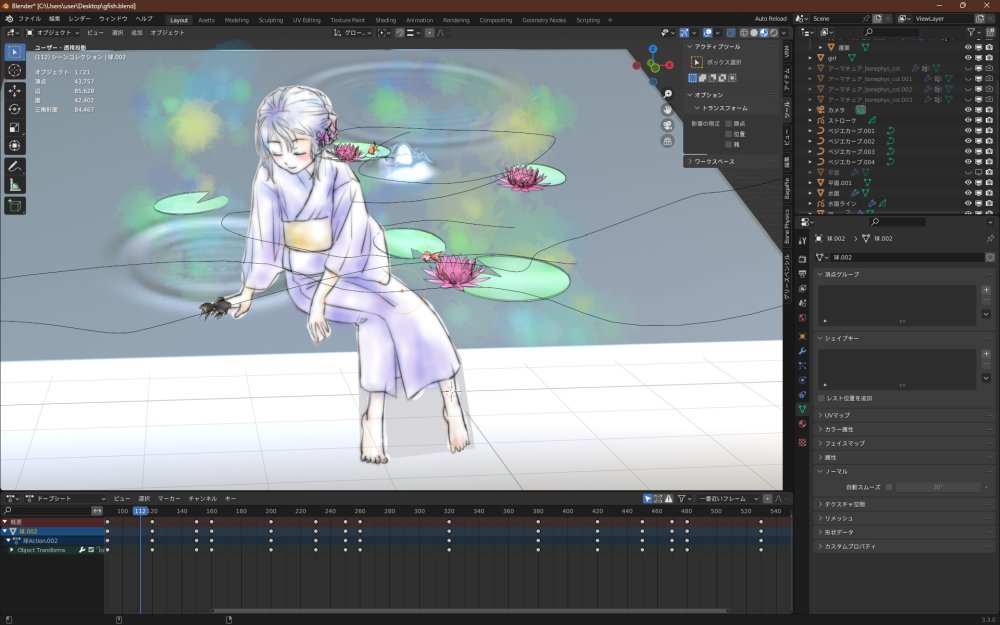
Task: Open the Material properties tab
Action: pos(802,423)
